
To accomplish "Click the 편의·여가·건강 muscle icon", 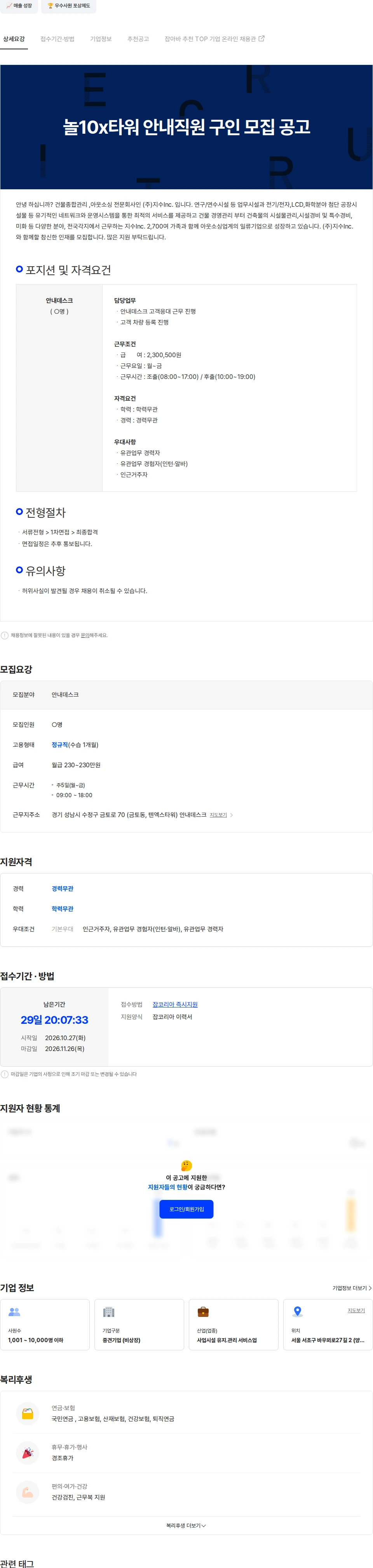I will tap(27, 1492).
